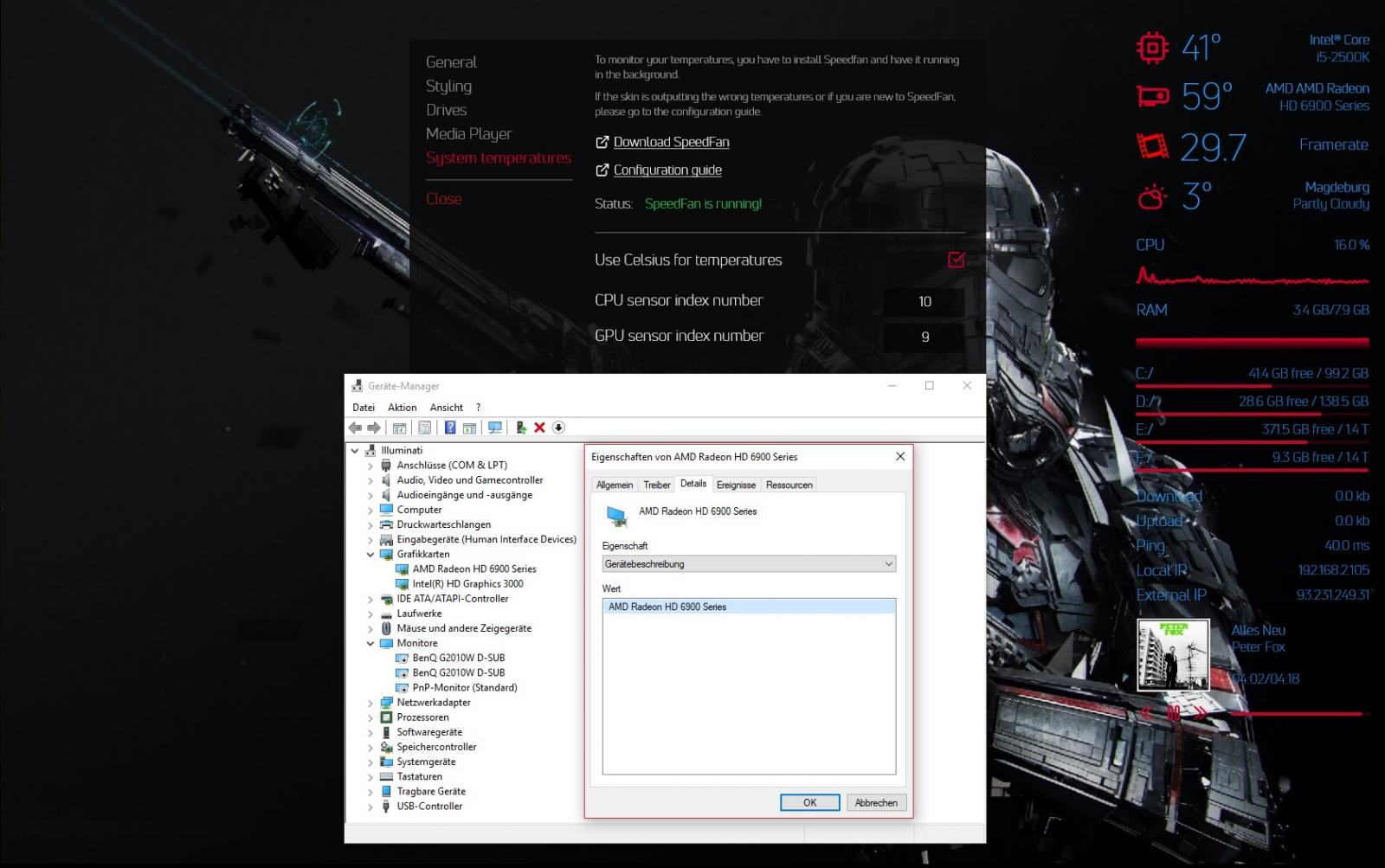Open Help with the blue question mark icon
This screenshot has height=868, width=1385.
point(450,428)
